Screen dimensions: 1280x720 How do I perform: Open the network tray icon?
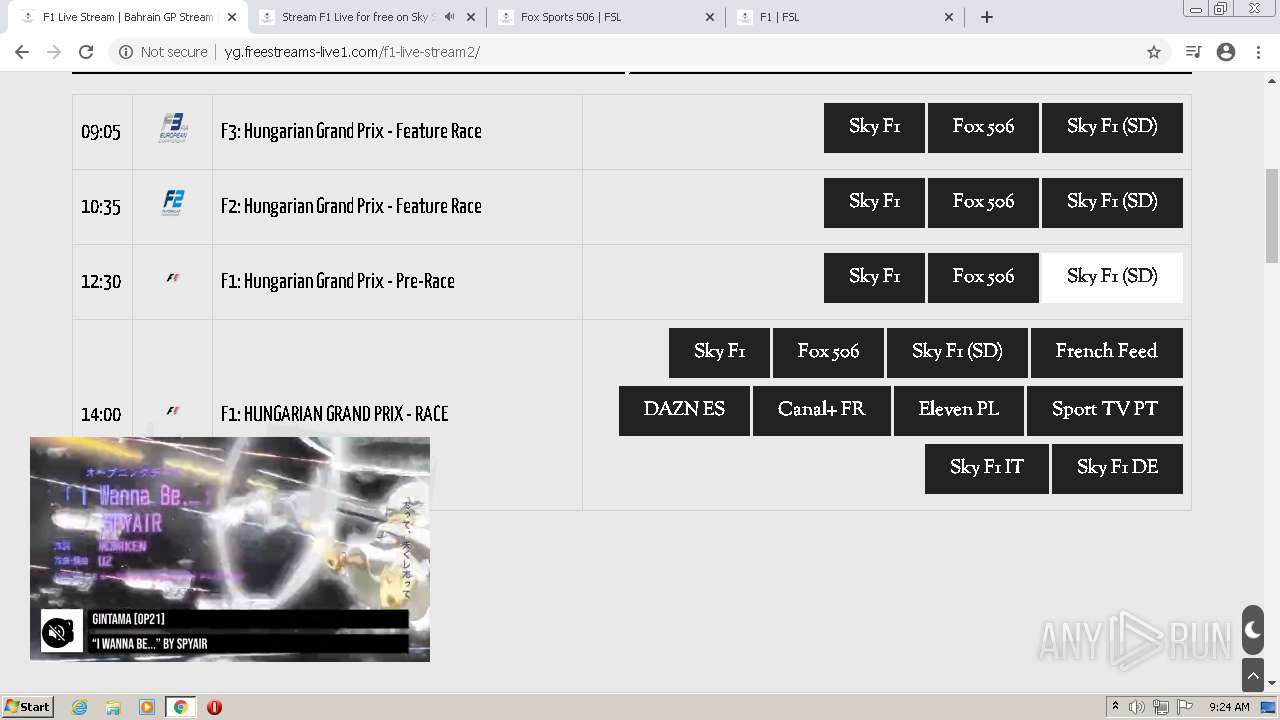pyautogui.click(x=1161, y=707)
